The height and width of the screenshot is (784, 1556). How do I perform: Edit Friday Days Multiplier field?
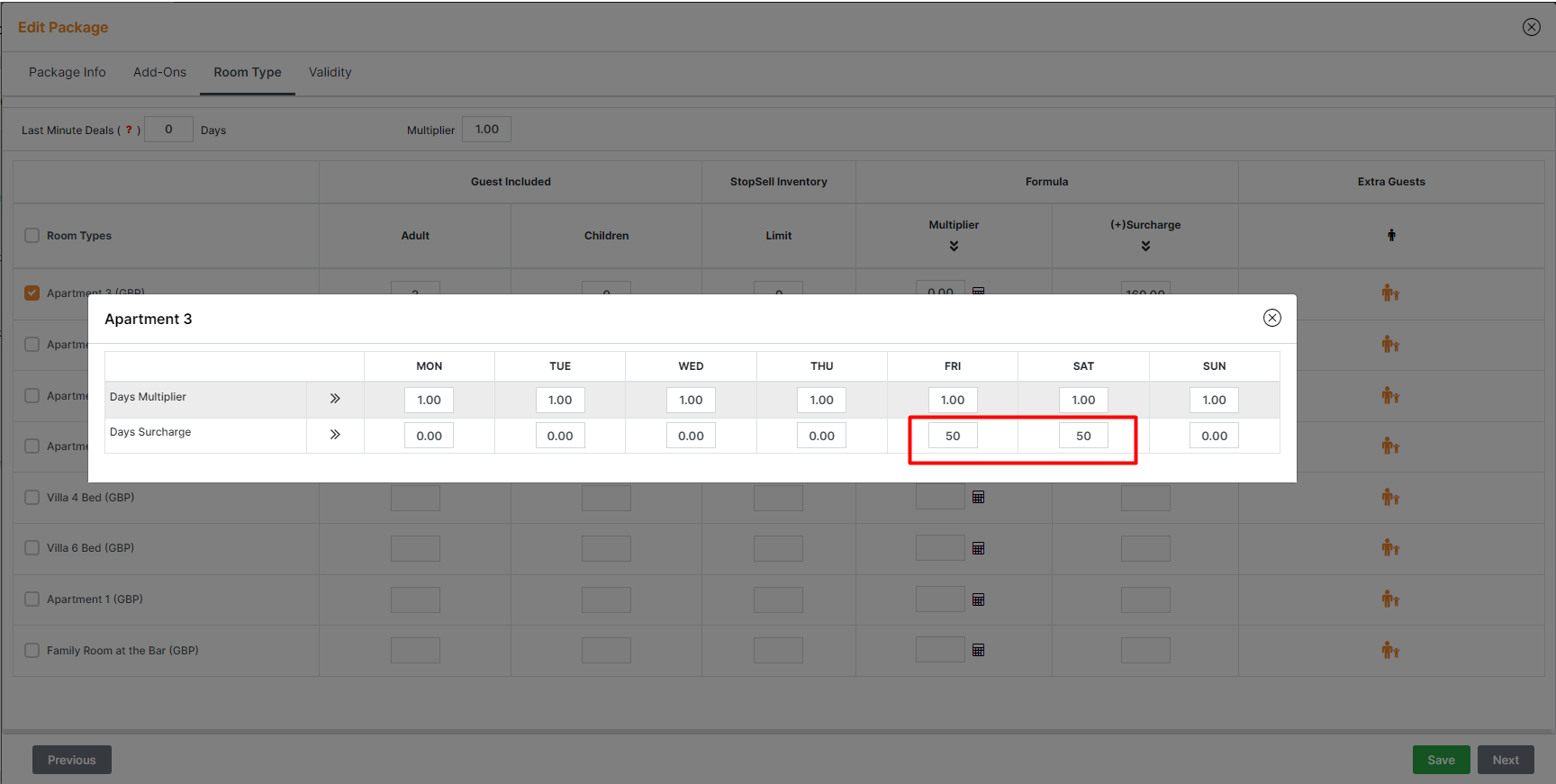(x=953, y=400)
